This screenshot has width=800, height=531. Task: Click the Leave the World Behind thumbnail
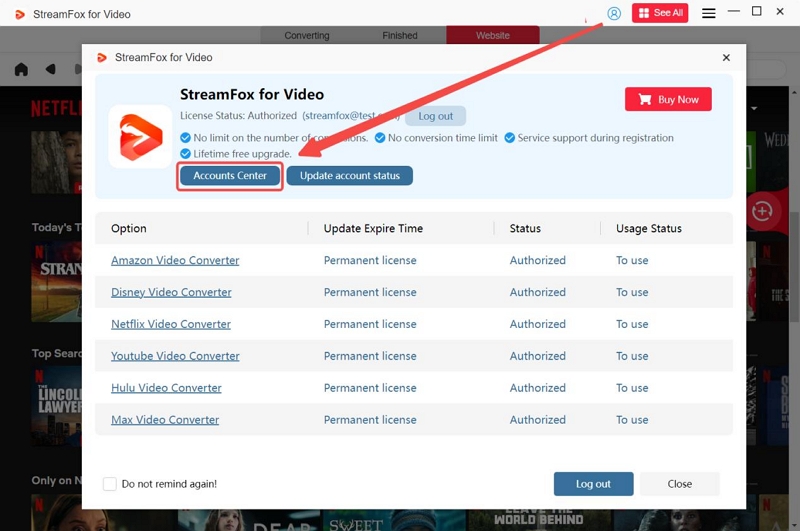539,520
